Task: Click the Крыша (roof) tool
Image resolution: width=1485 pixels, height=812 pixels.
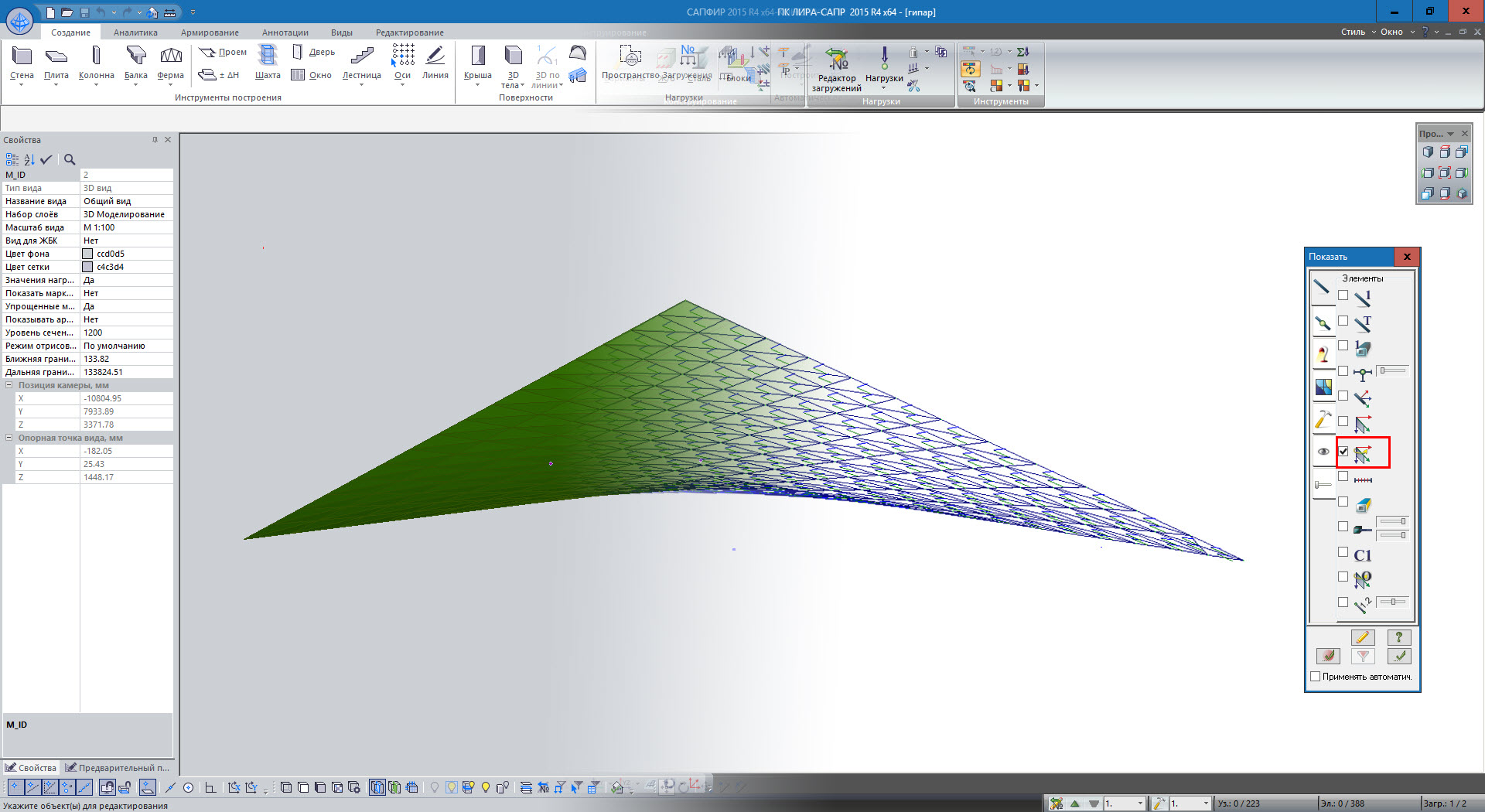Action: 477,63
